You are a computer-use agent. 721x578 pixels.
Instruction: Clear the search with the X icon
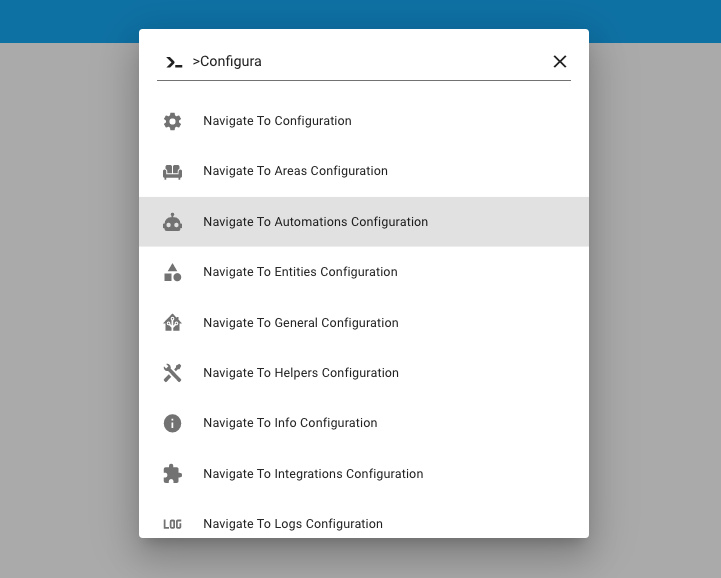(560, 62)
